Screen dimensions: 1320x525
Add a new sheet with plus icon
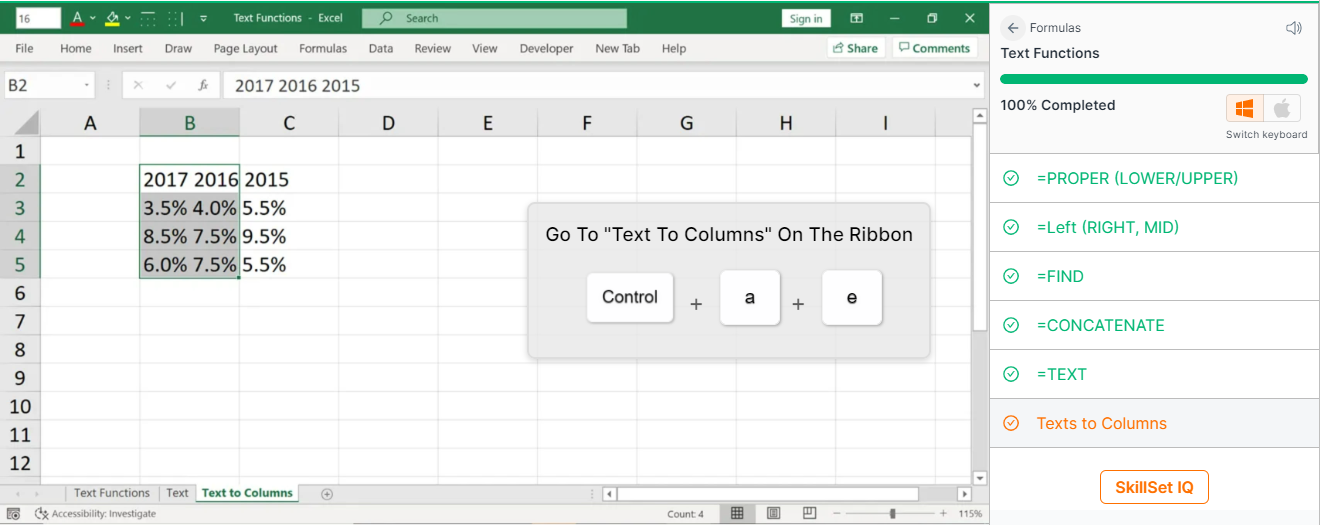pyautogui.click(x=327, y=494)
